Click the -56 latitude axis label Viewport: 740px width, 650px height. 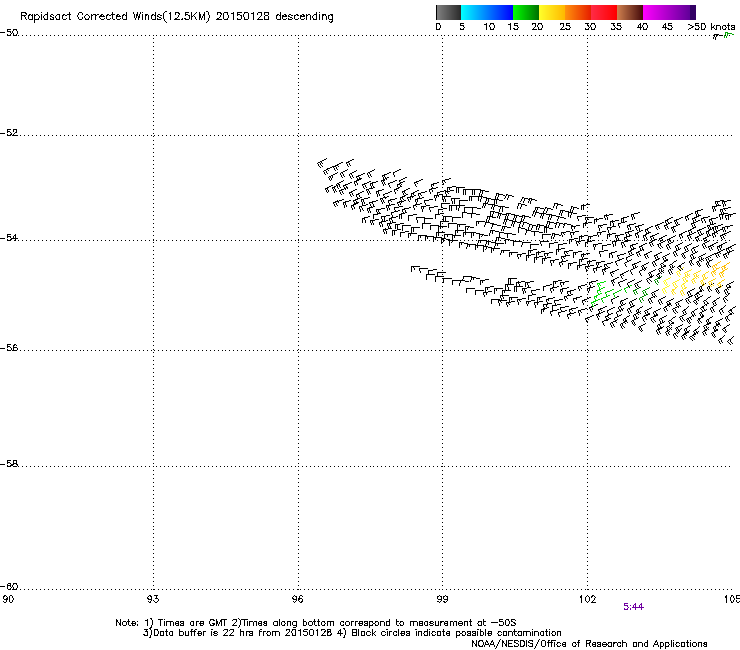click(x=9, y=347)
